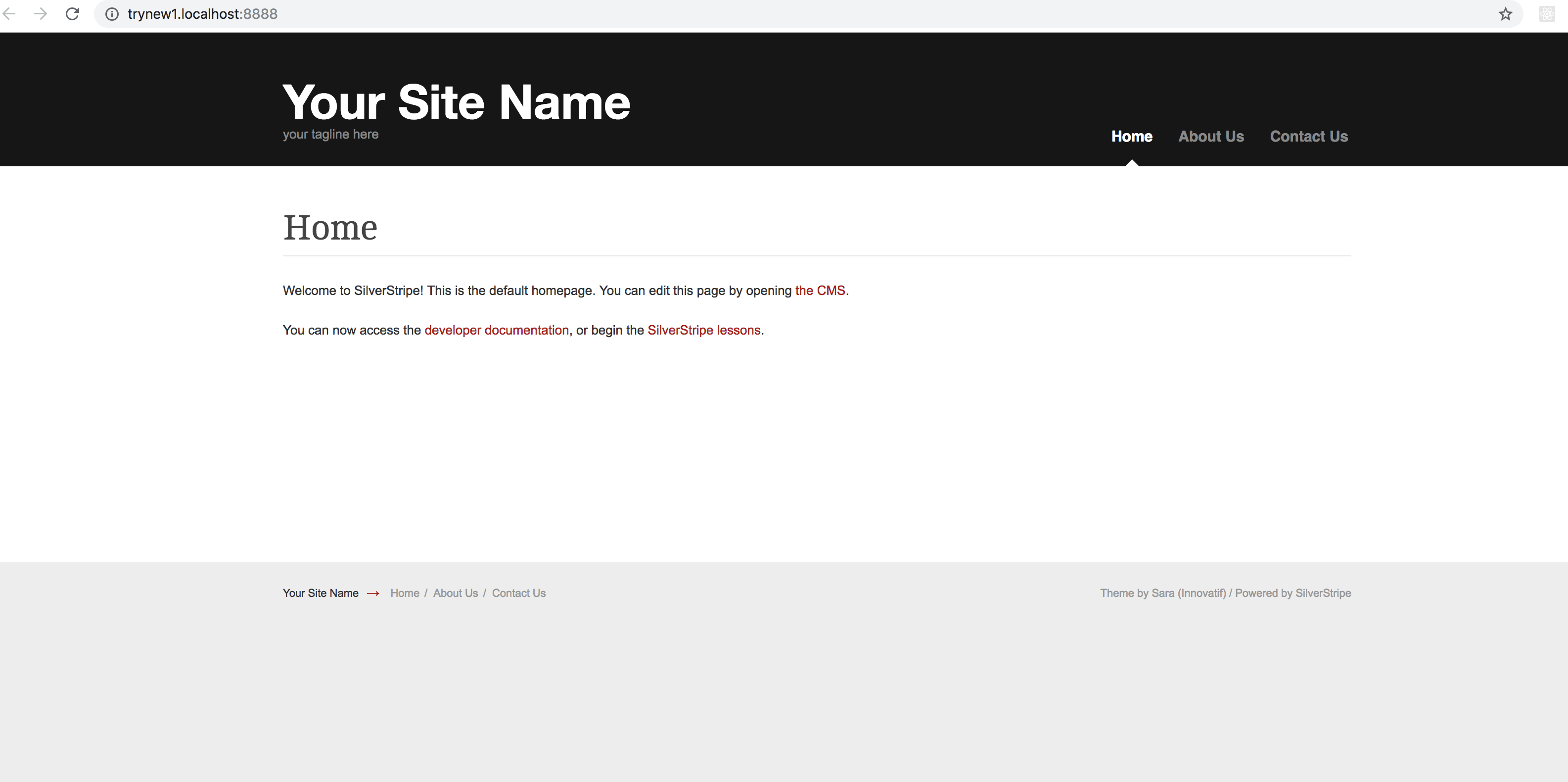Screen dimensions: 1568x782
Task: Click Home in the footer links
Action: coord(405,593)
